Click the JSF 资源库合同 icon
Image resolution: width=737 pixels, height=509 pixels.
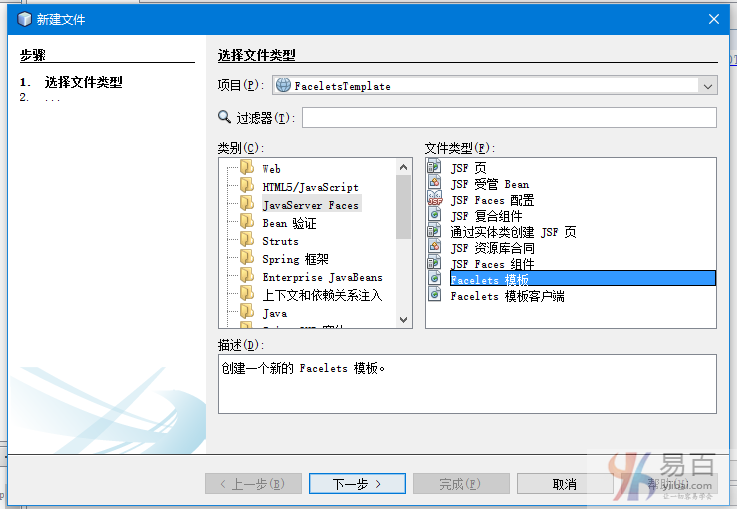(434, 247)
